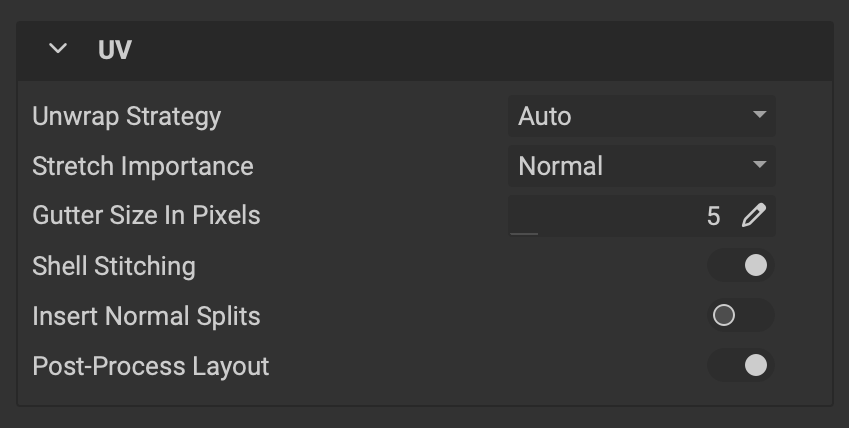This screenshot has width=849, height=428.
Task: Click the 'Auto' value text
Action: click(545, 116)
